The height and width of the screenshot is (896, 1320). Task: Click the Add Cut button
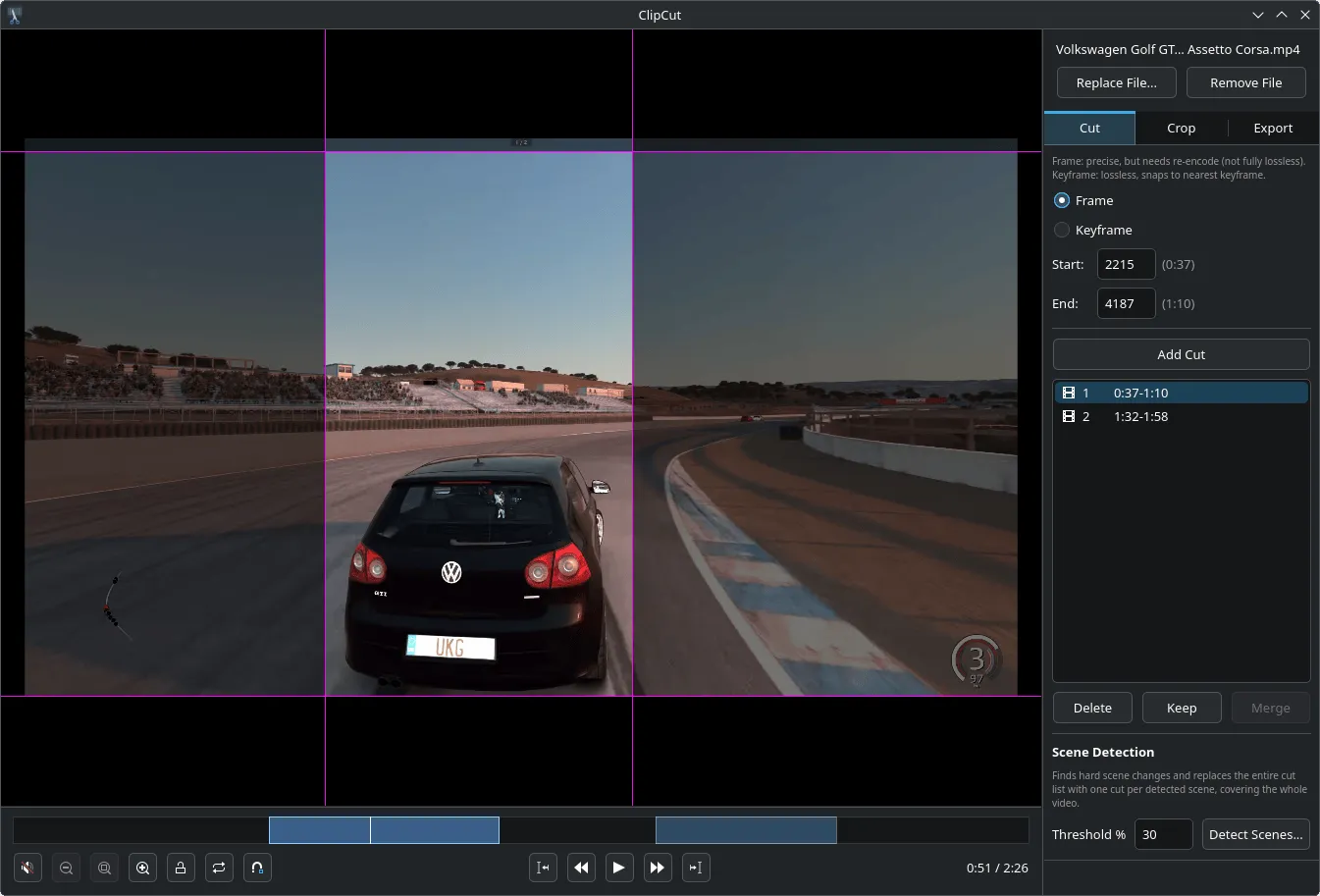(1181, 354)
